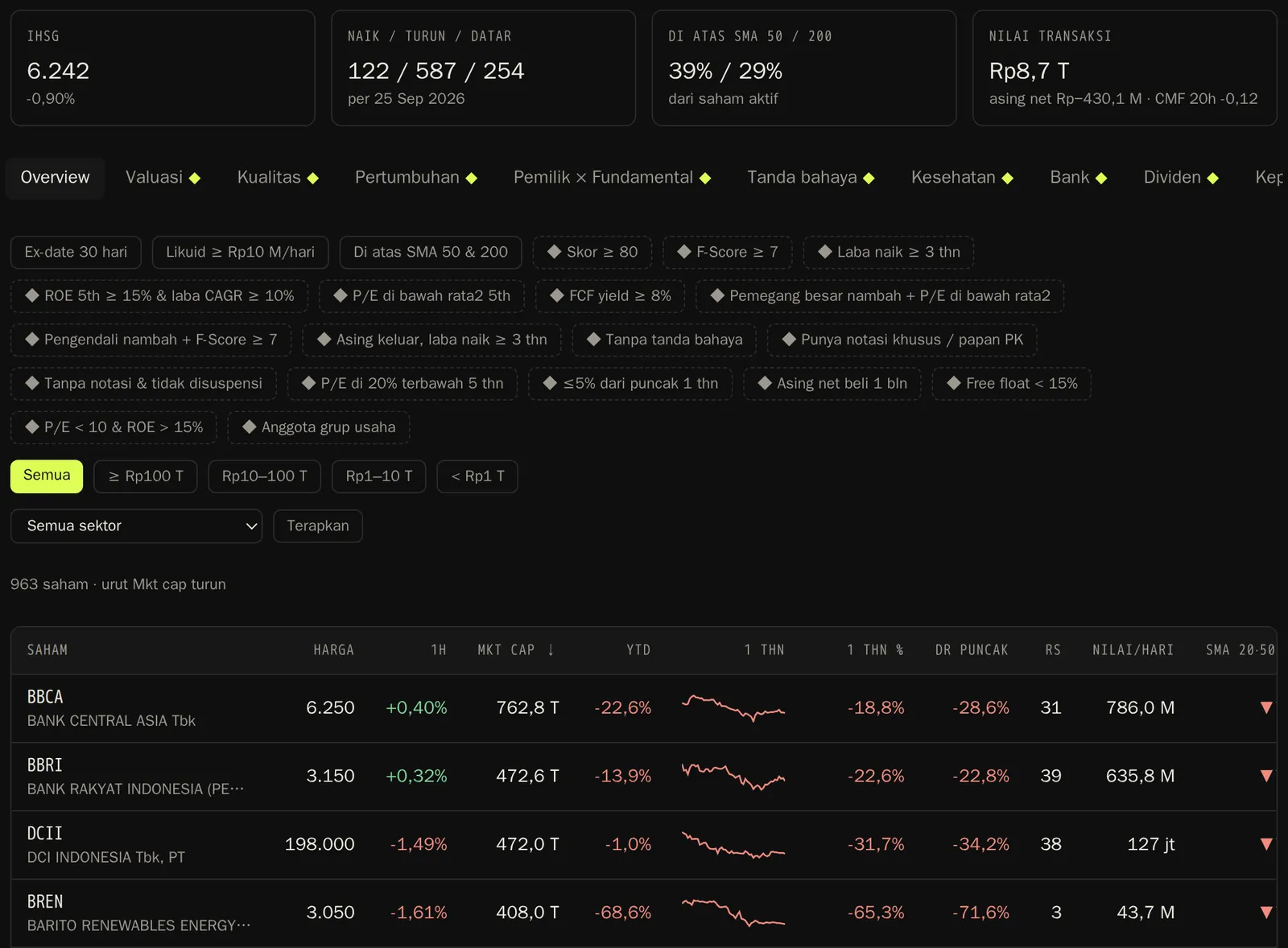Toggle ≤5% dari puncak 1 thn filter
This screenshot has height=948, width=1288.
(630, 383)
